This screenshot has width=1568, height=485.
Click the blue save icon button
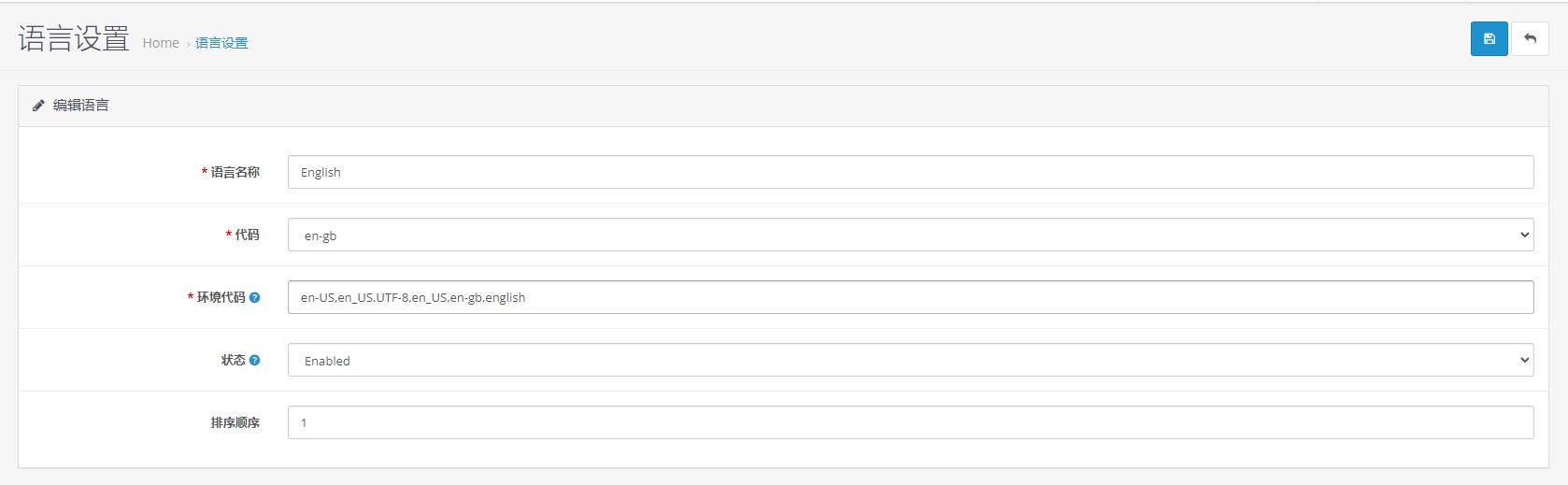(1489, 39)
